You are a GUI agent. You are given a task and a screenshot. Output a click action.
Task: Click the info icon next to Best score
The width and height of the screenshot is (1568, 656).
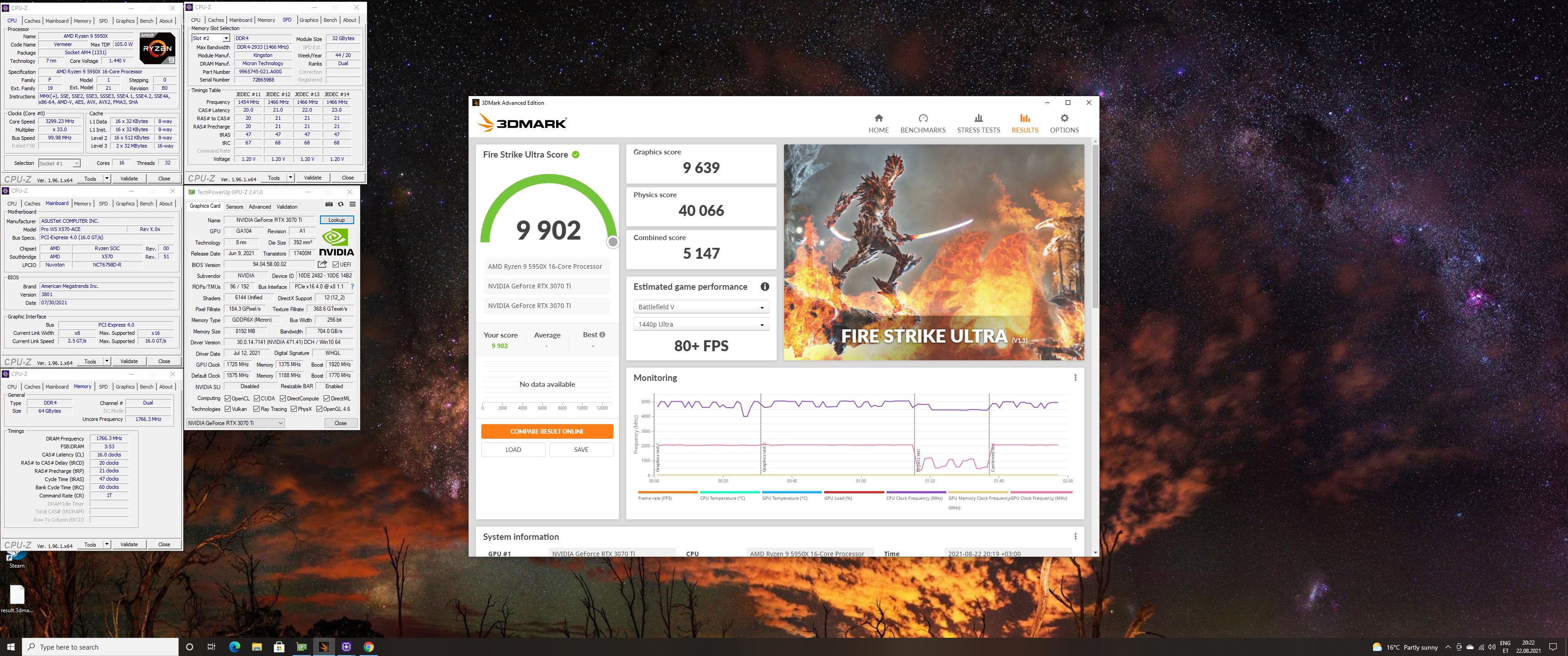(602, 335)
